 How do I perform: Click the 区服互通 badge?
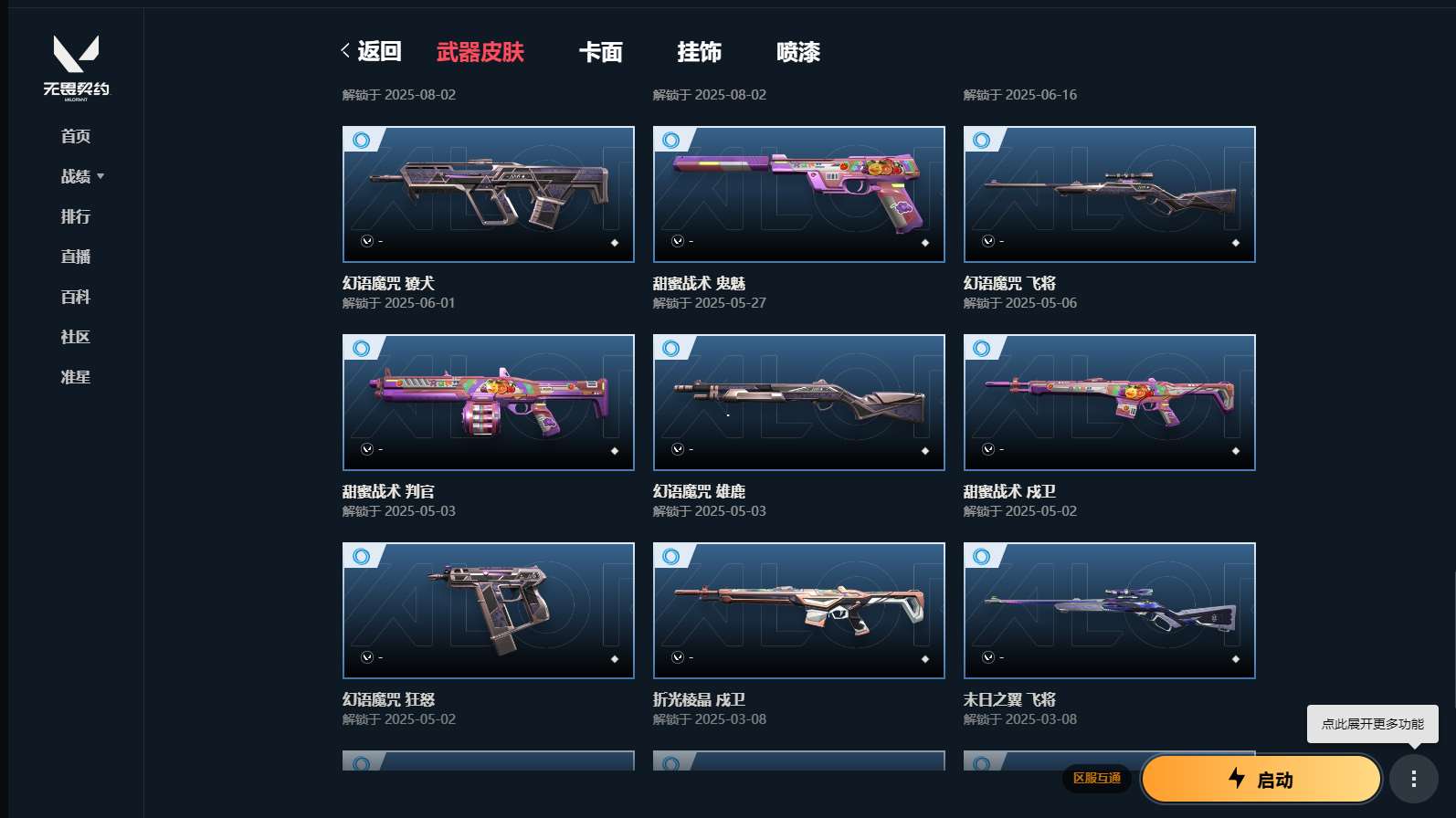pyautogui.click(x=1097, y=779)
